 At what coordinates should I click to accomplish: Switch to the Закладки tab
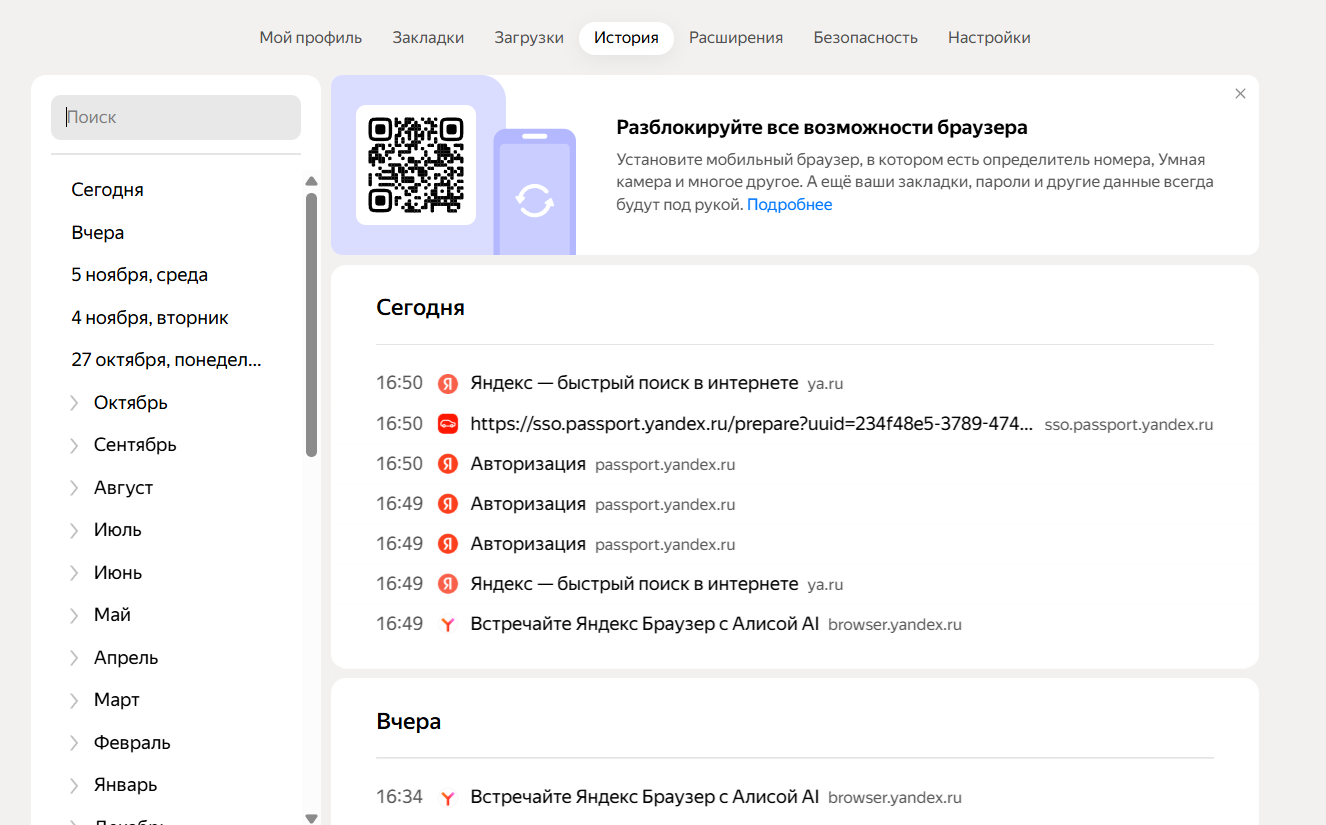point(428,37)
